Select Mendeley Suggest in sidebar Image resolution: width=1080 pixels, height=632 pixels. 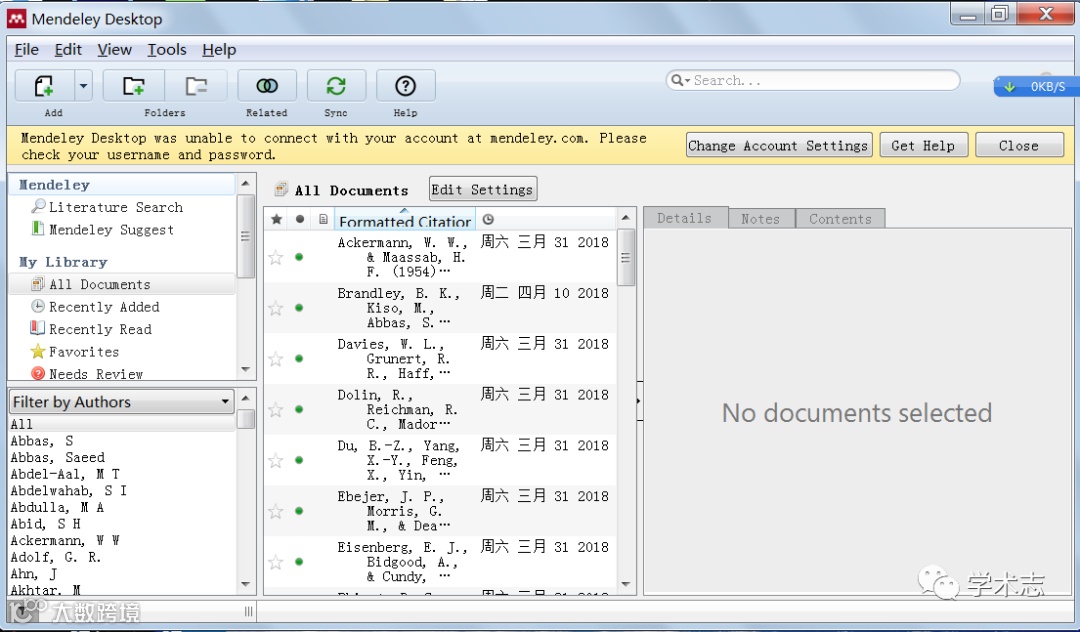[x=111, y=229]
